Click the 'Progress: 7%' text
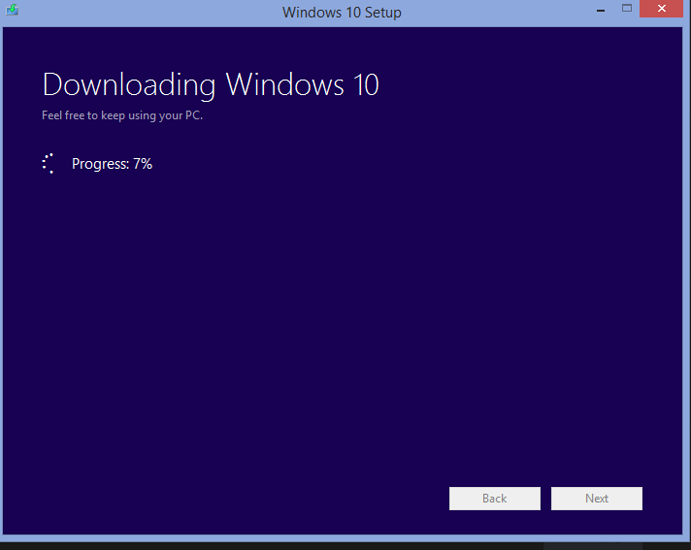This screenshot has height=550, width=691. click(x=112, y=164)
